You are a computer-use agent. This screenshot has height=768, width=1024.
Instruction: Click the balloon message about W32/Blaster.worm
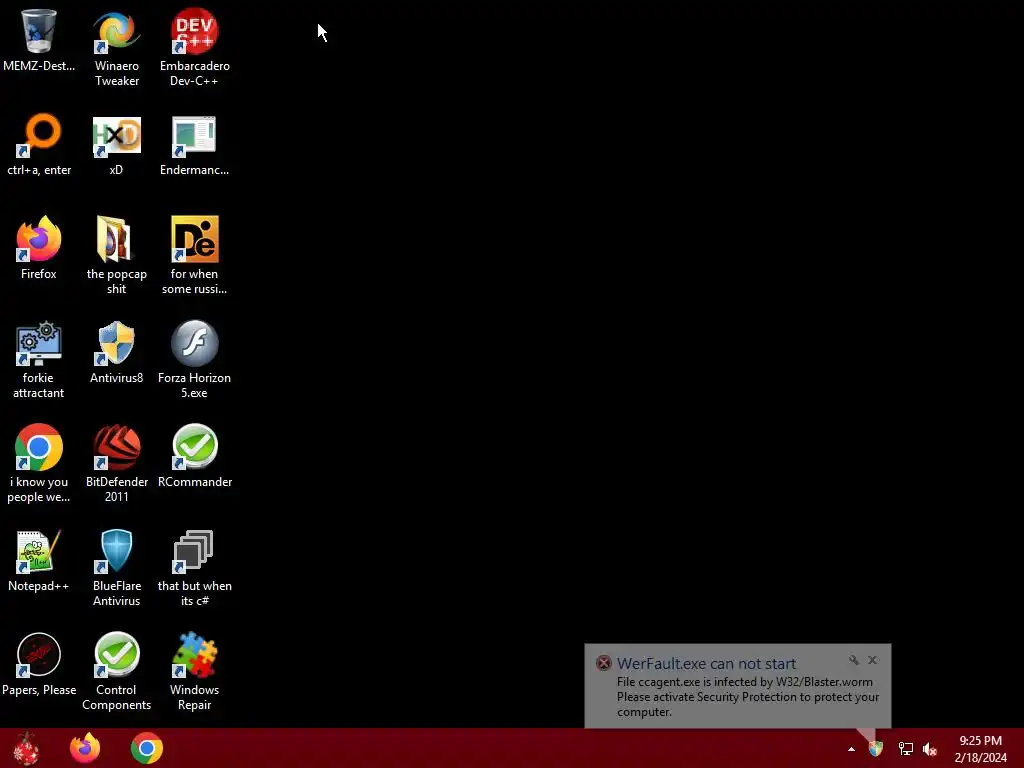(x=748, y=697)
